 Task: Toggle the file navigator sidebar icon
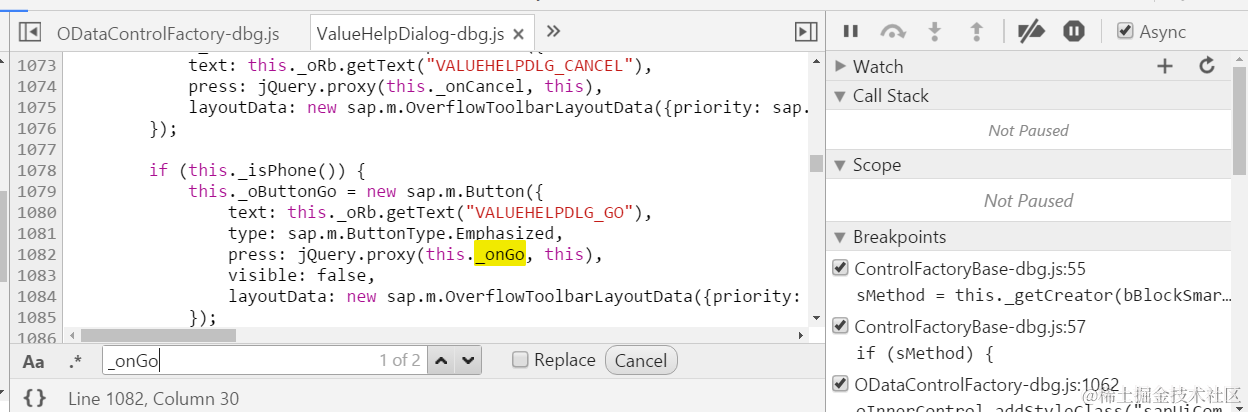[x=30, y=32]
